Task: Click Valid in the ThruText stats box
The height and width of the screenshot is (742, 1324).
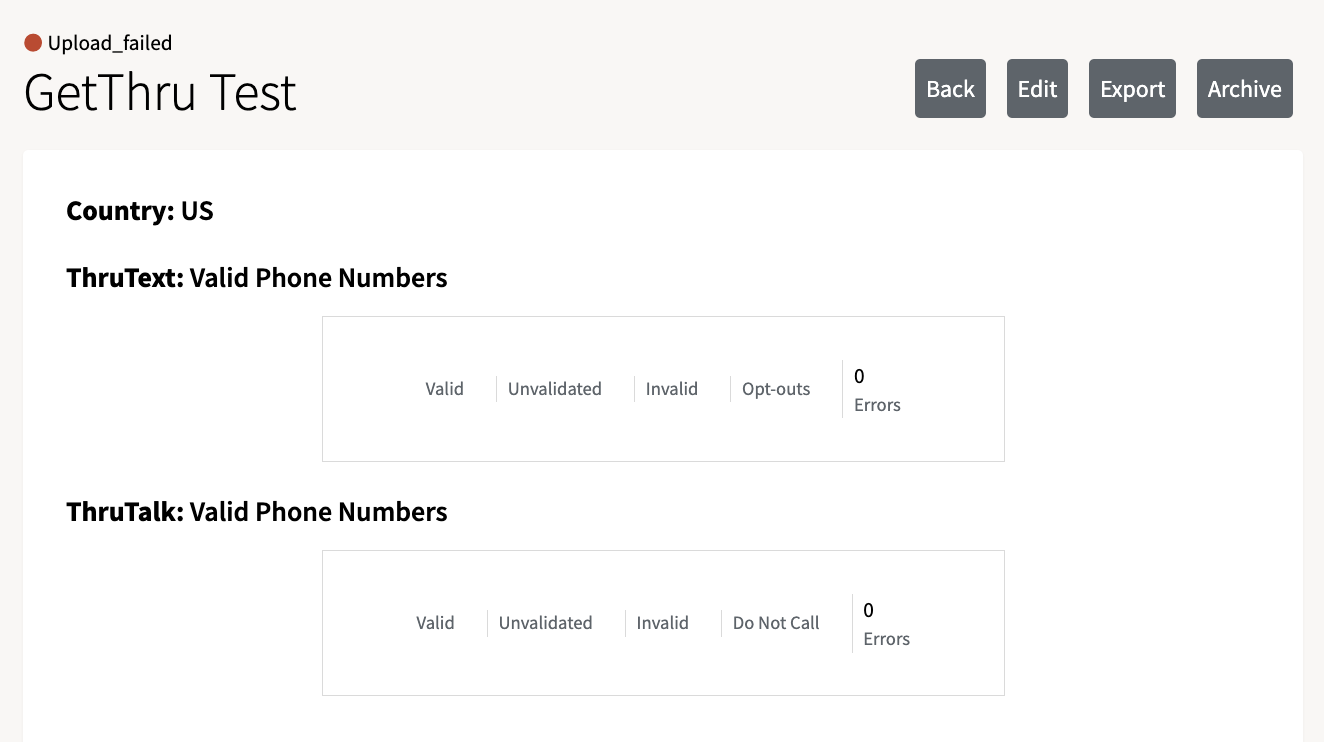Action: [444, 389]
